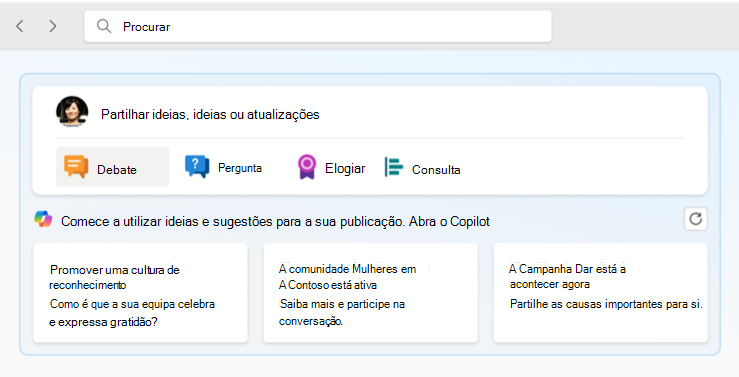The height and width of the screenshot is (377, 739).
Task: Focus the Procurar search field
Action: pyautogui.click(x=318, y=26)
